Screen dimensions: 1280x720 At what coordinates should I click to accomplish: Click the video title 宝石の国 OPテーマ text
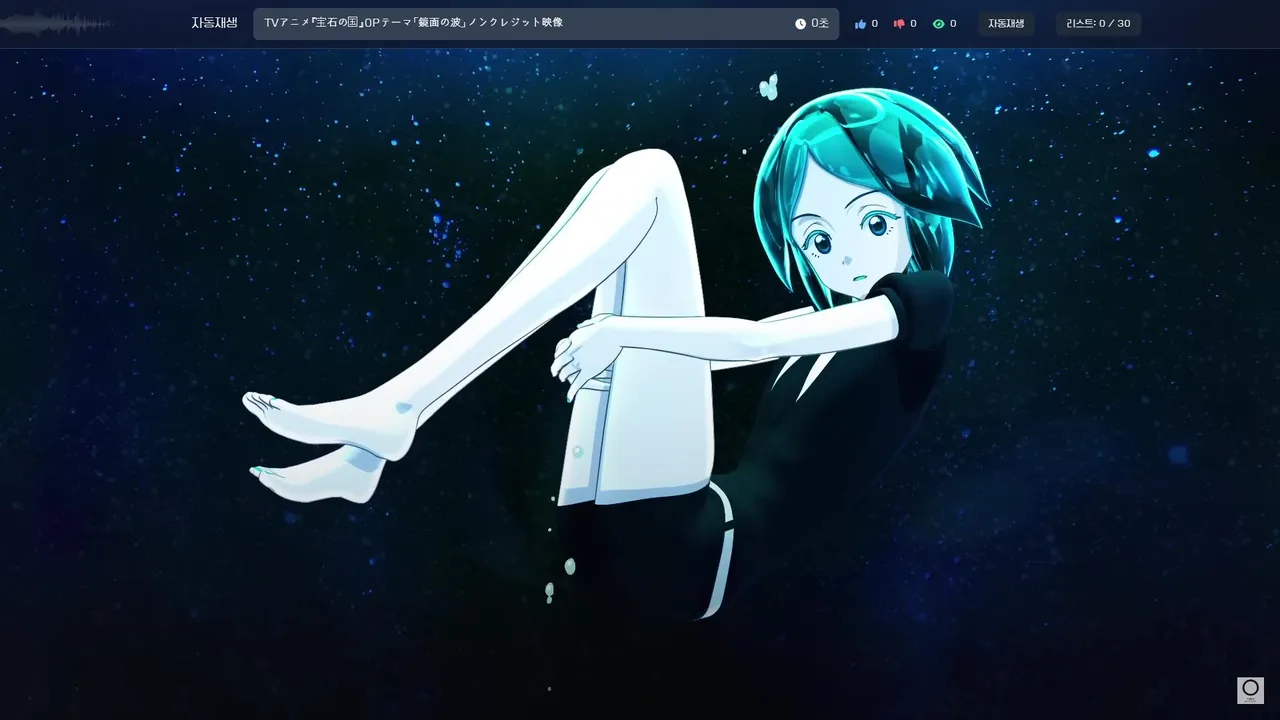click(414, 22)
